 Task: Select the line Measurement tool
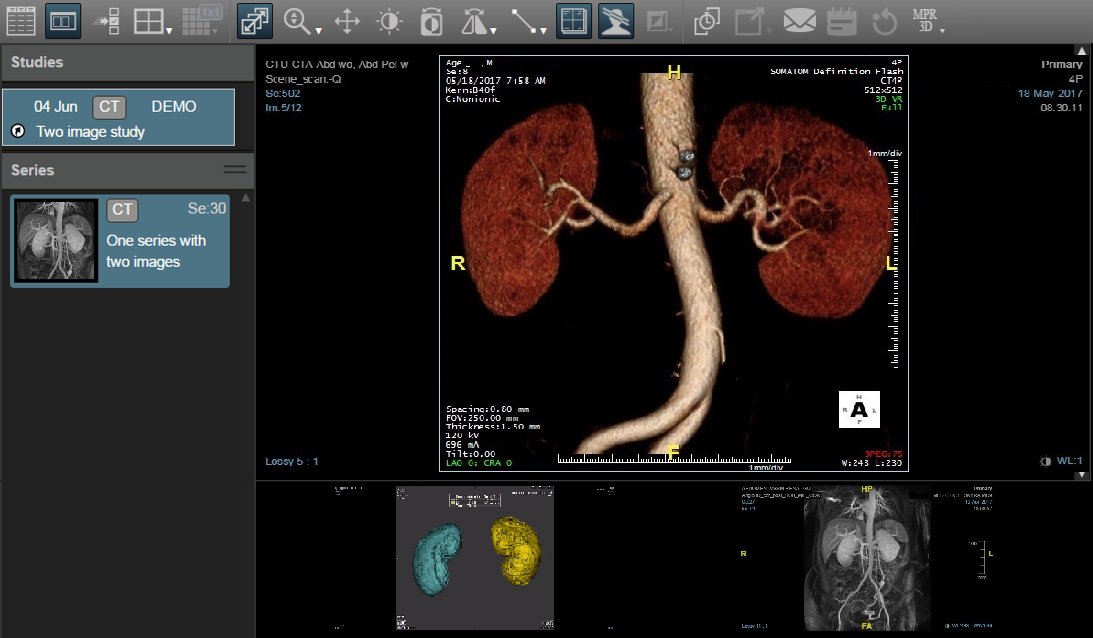(523, 21)
